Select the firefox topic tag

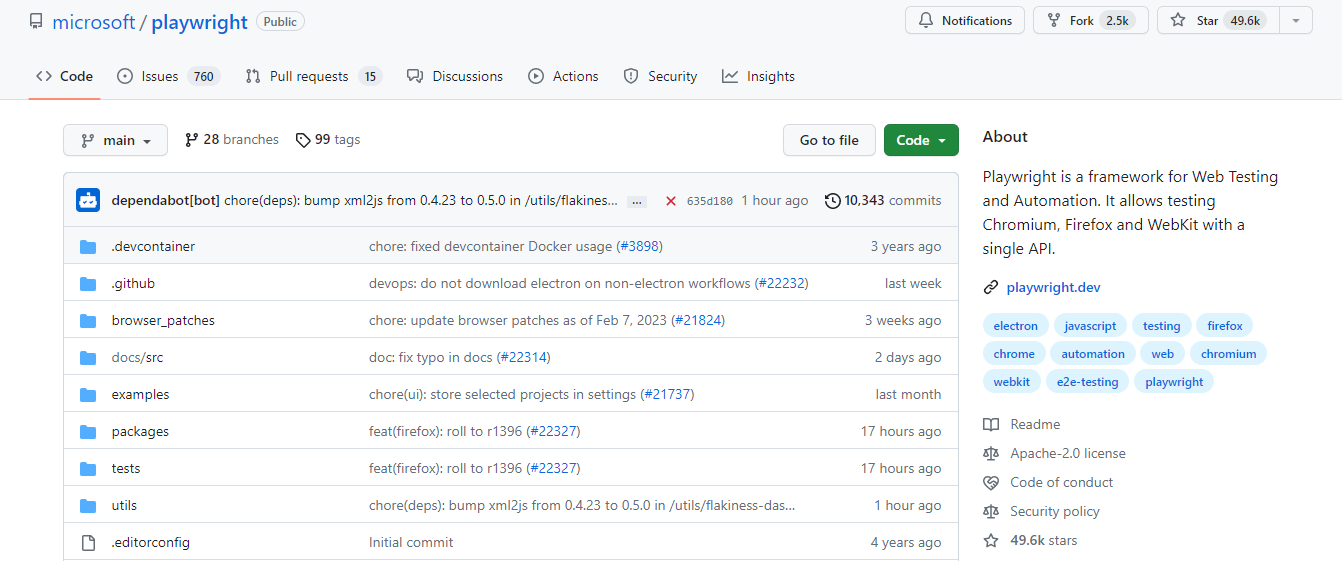tap(1225, 326)
